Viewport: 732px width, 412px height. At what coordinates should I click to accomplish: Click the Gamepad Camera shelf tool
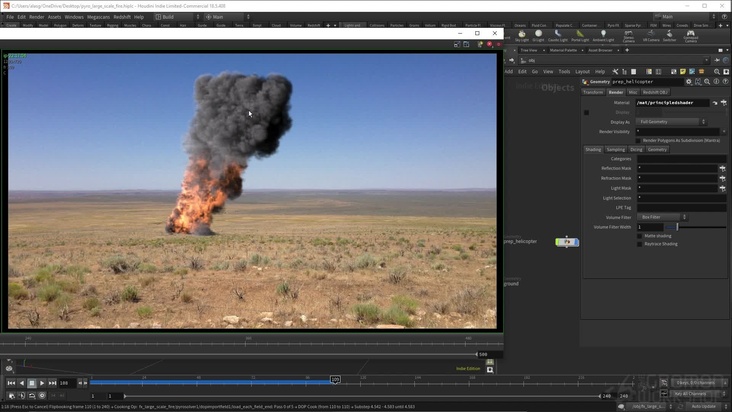click(x=690, y=36)
